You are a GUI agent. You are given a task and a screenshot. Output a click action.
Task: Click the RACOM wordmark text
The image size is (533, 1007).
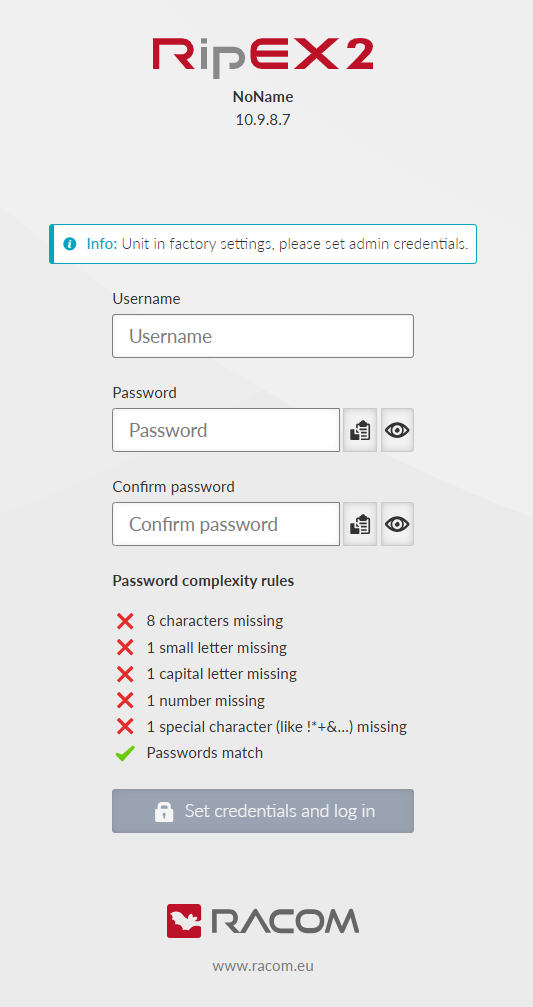[284, 921]
